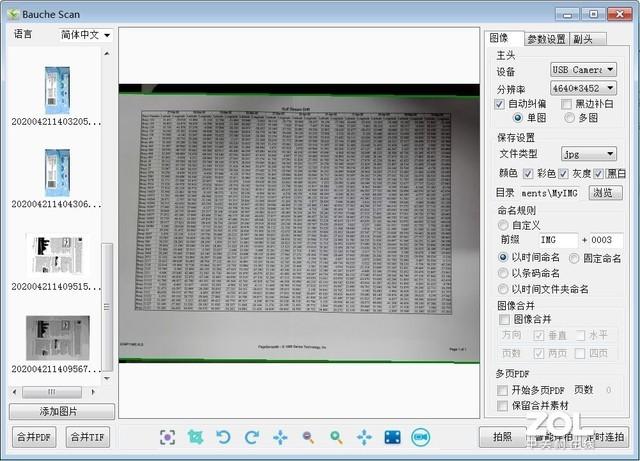The image size is (640, 461).
Task: Click the horizontal scrollbar left arrow
Action: tap(15, 392)
